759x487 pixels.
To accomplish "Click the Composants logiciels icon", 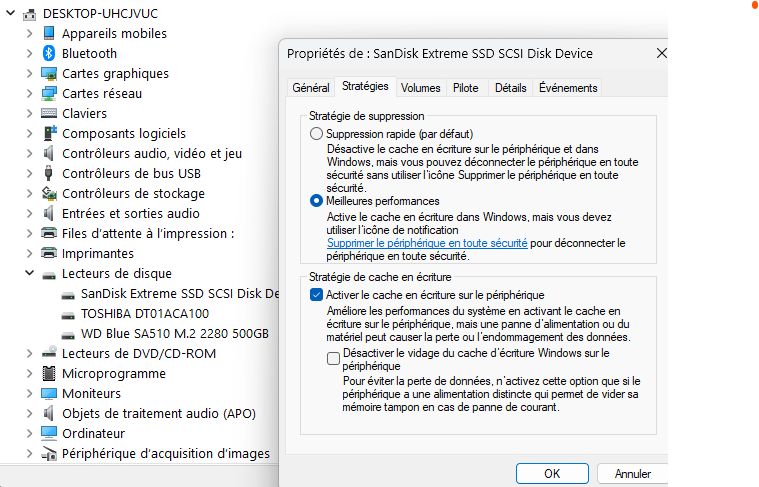I will [50, 133].
